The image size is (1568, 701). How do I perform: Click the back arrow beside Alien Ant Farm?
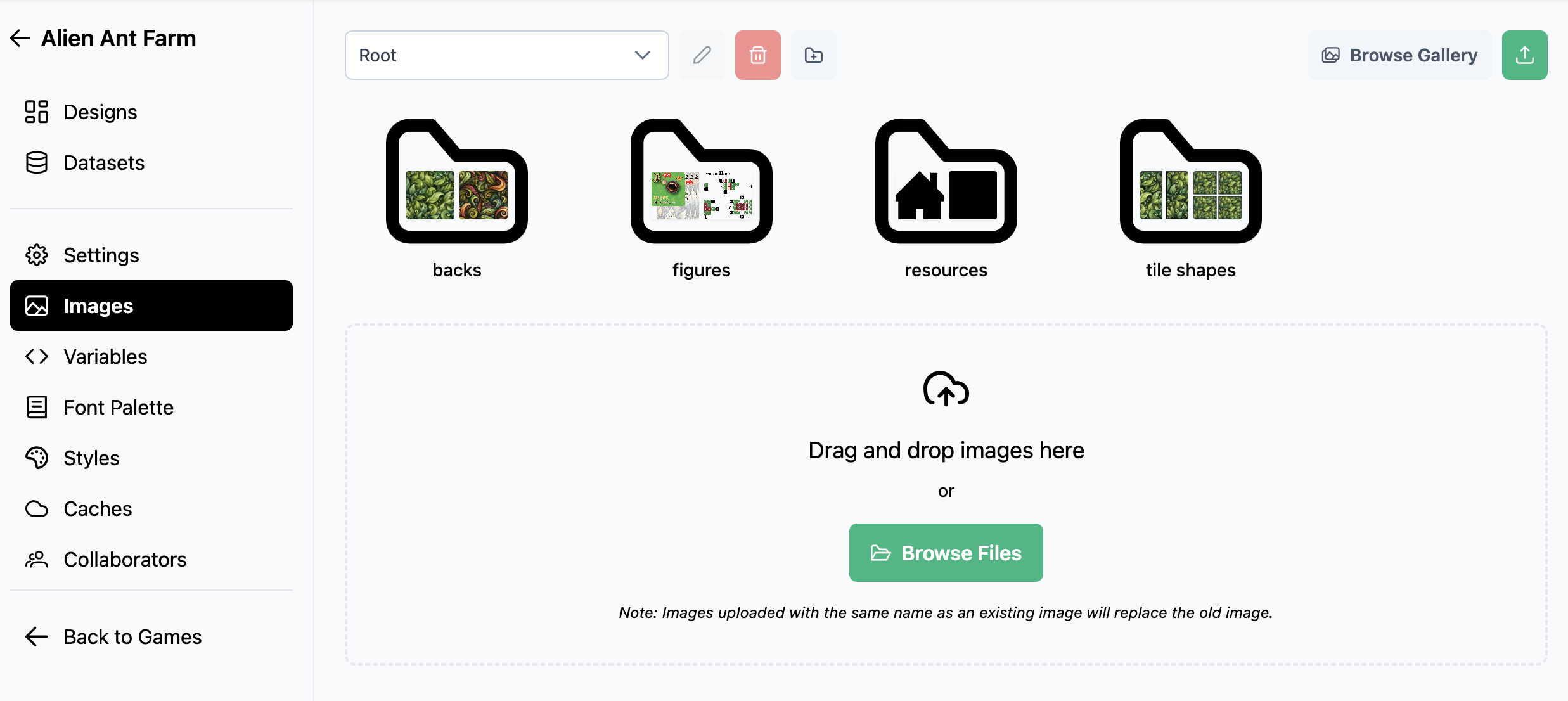click(x=20, y=39)
